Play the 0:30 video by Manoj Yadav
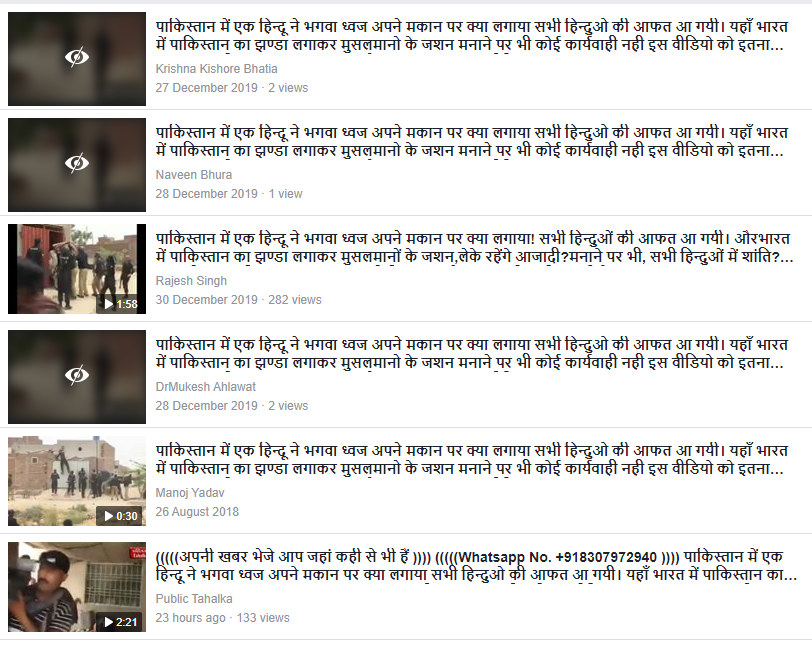 pyautogui.click(x=120, y=516)
